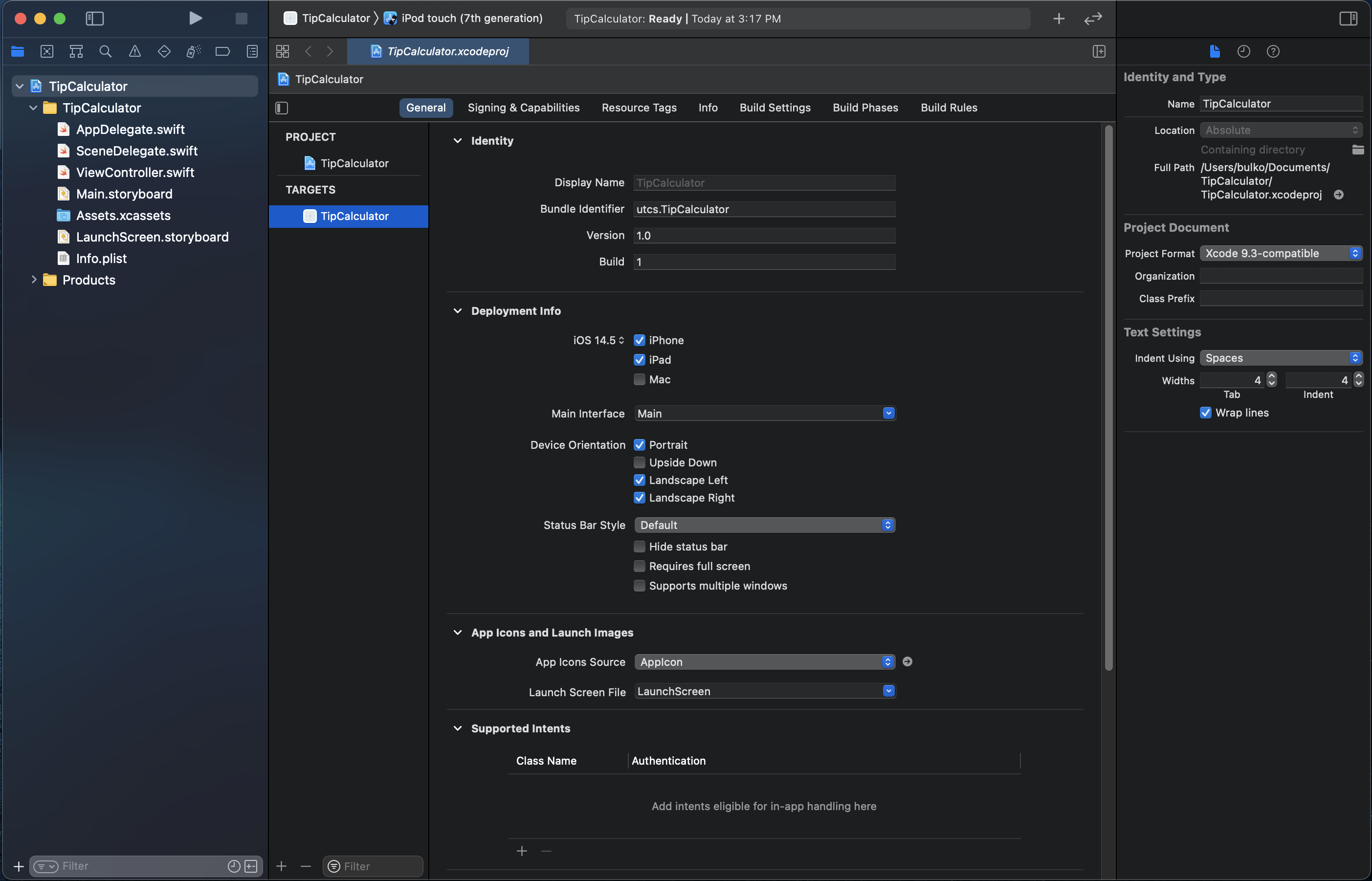Check the Upside Down orientation
1372x881 pixels.
[x=639, y=462]
